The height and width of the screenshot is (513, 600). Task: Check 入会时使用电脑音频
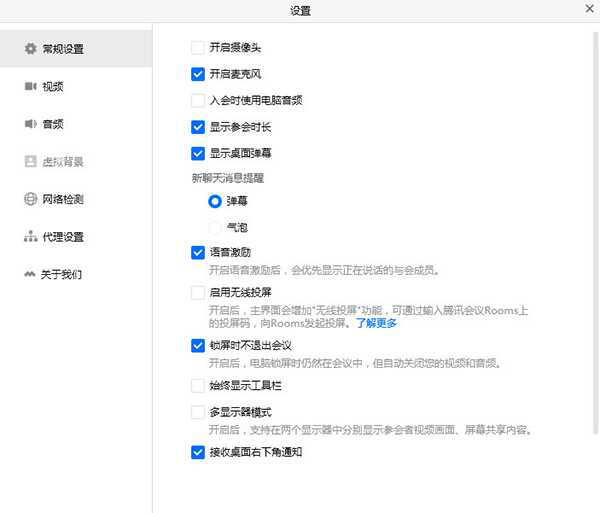198,100
